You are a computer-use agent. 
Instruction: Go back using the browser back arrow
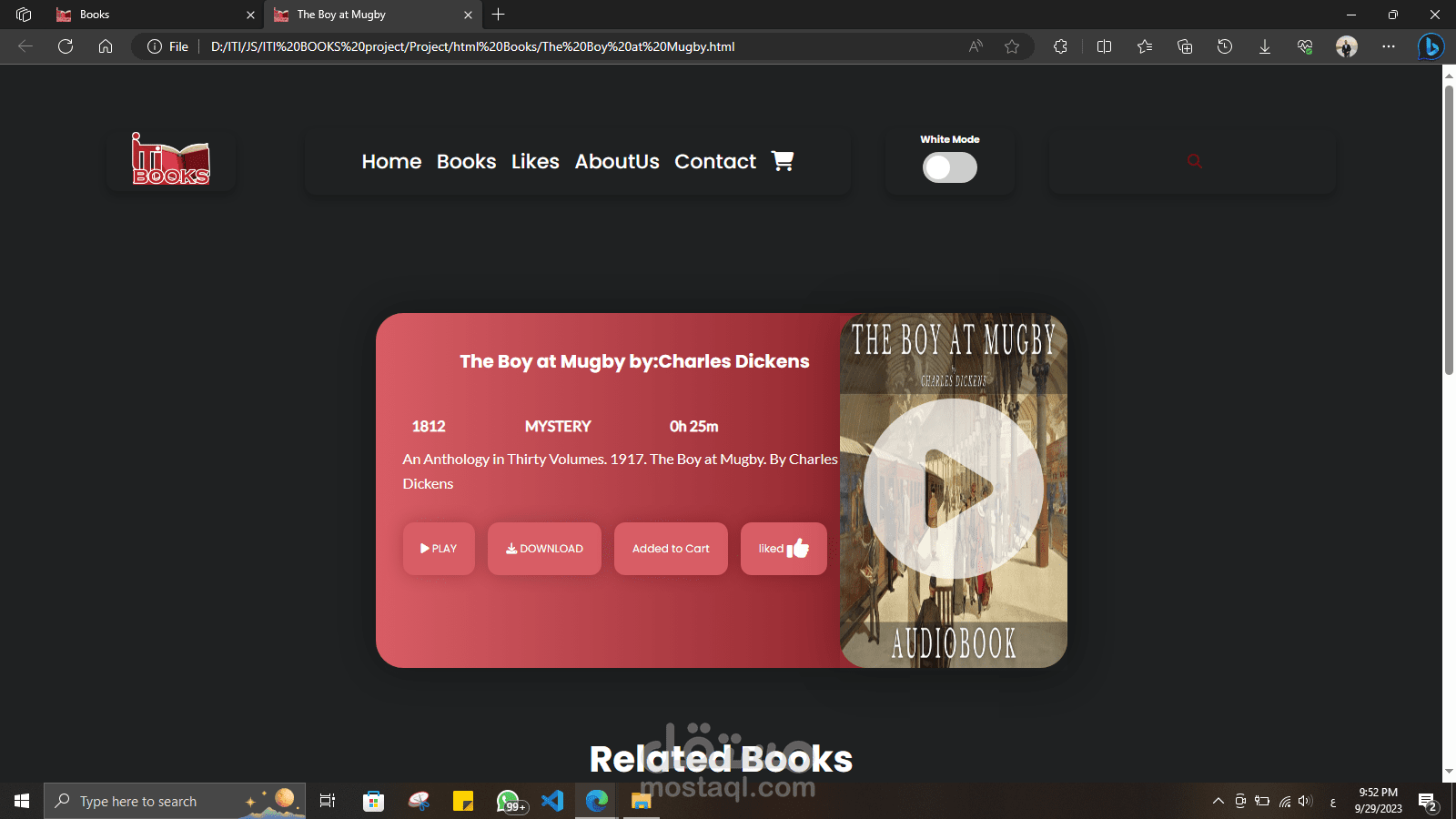(25, 46)
